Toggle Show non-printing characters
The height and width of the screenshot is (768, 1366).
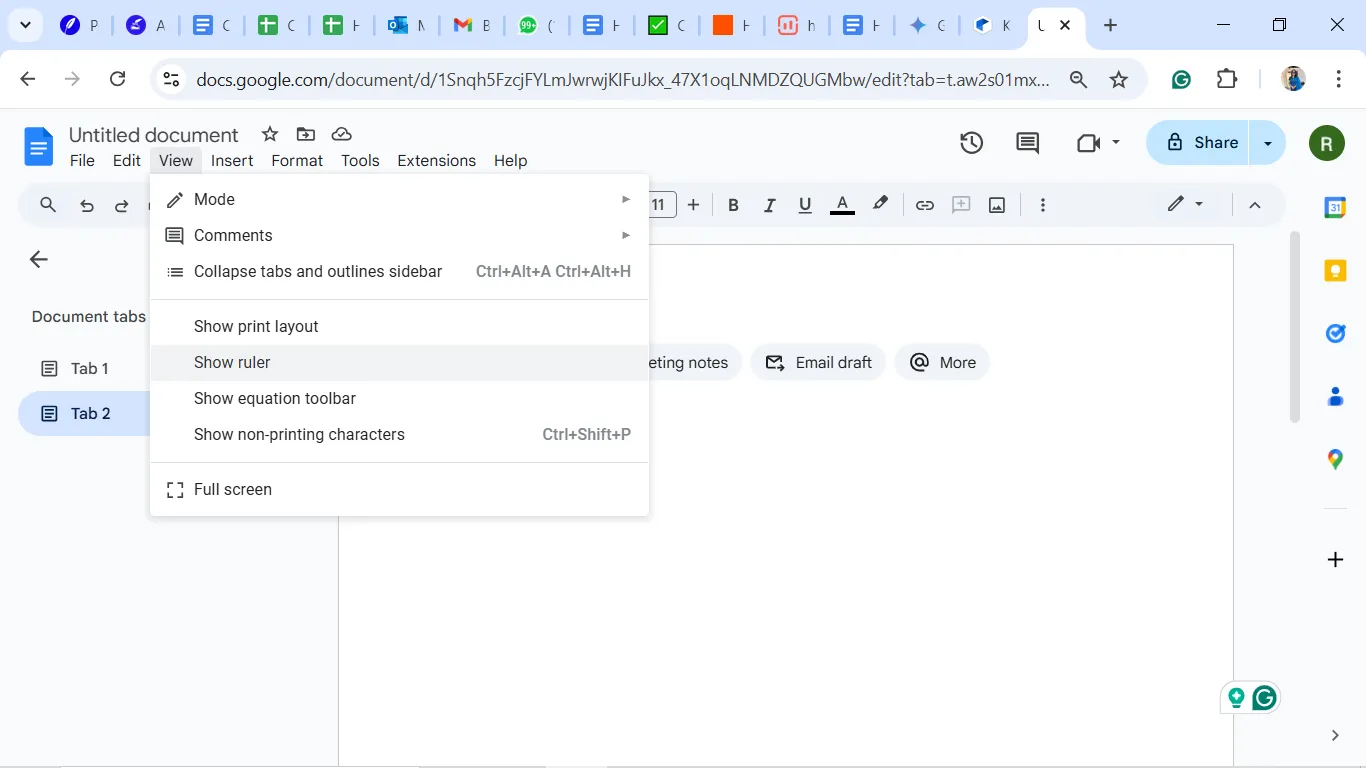point(399,435)
